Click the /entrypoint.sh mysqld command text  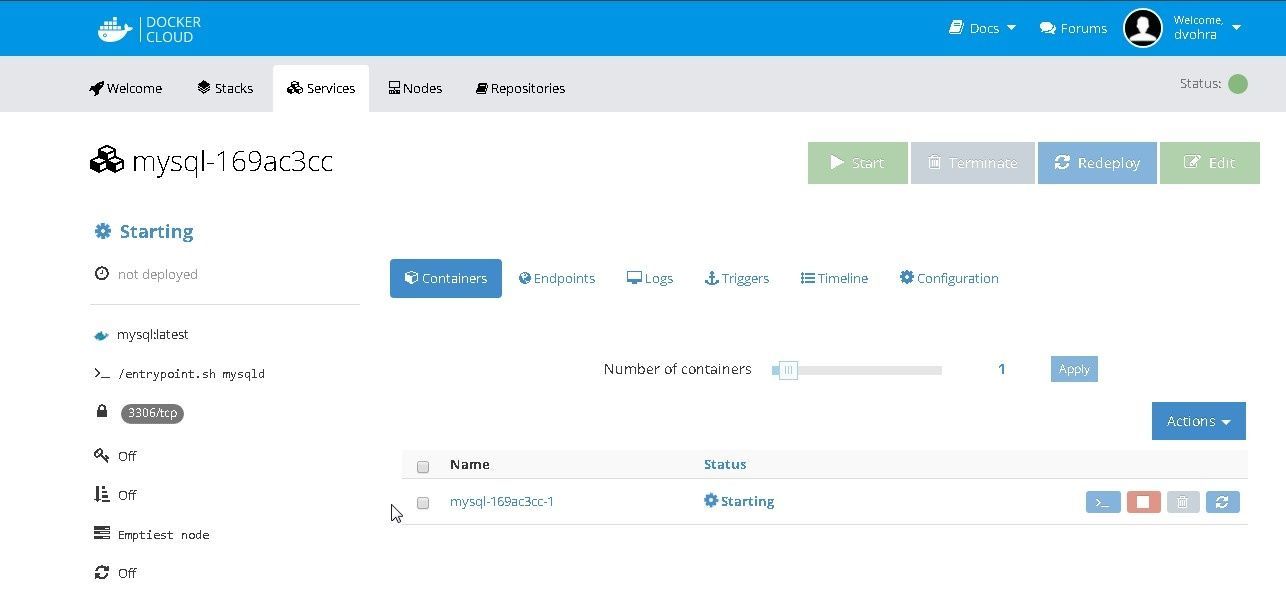pos(191,374)
